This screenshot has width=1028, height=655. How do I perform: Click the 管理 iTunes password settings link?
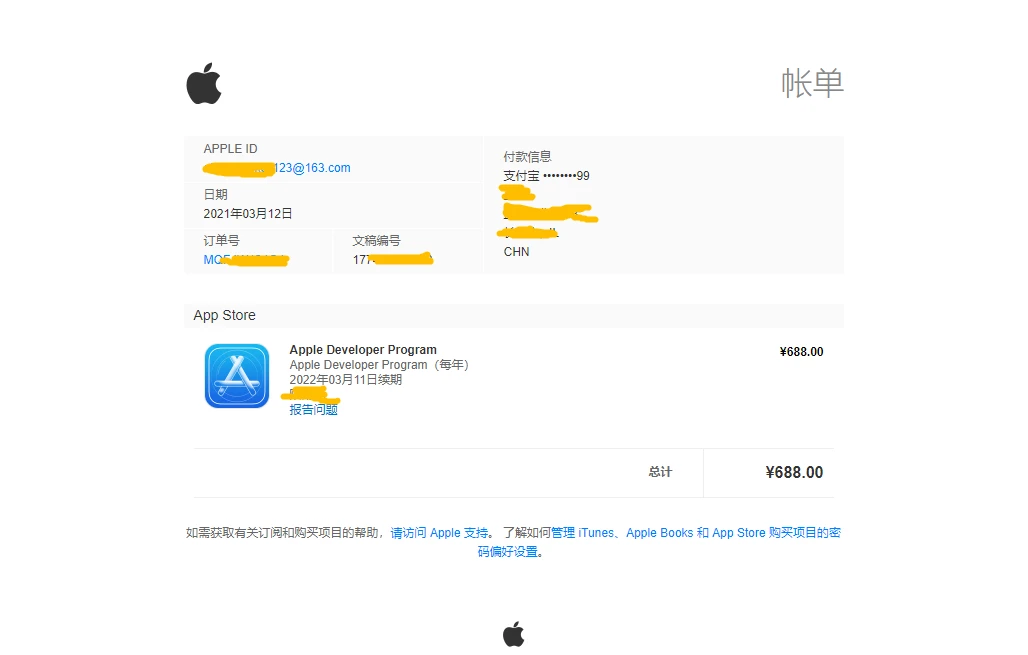[x=696, y=533]
